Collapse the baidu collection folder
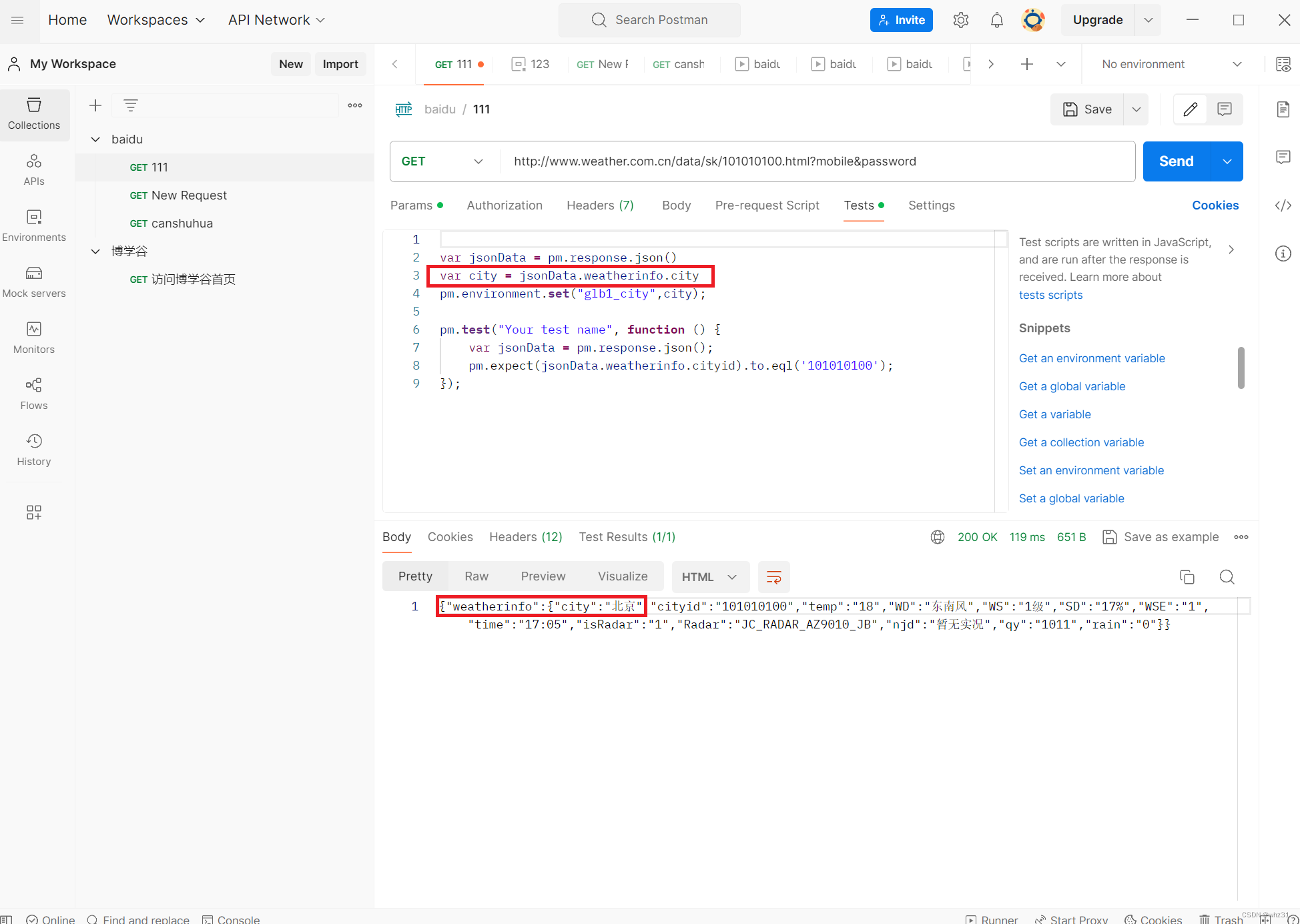 pyautogui.click(x=95, y=139)
